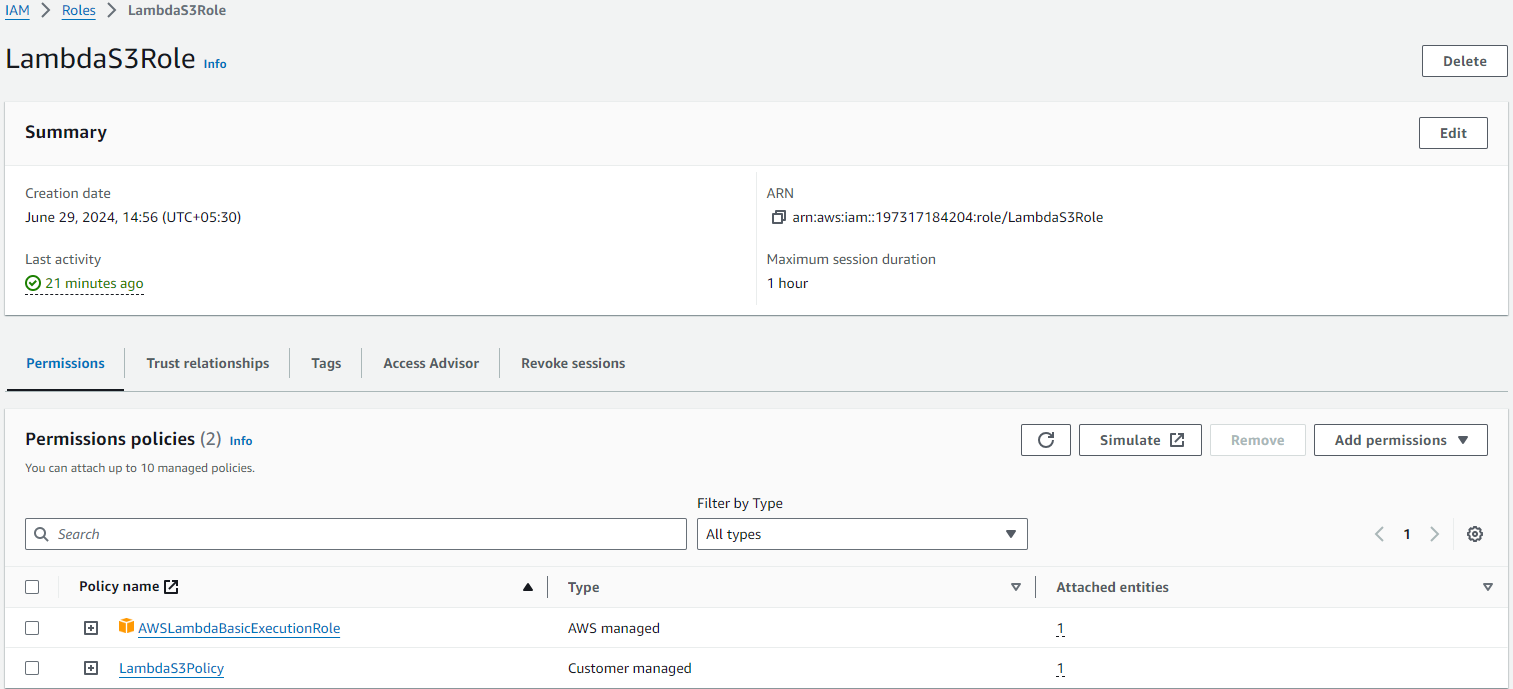Copy the role ARN to clipboard
1513x689 pixels.
pyautogui.click(x=779, y=217)
